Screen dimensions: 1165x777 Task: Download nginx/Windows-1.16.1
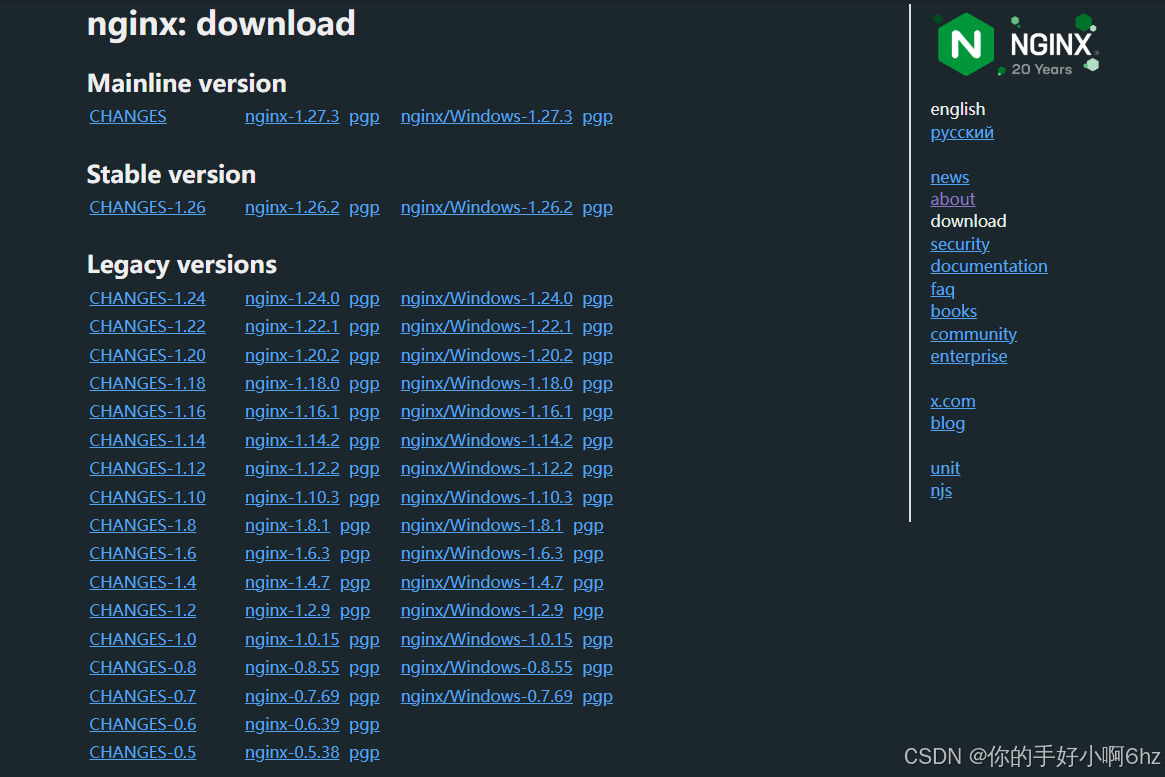click(x=487, y=412)
